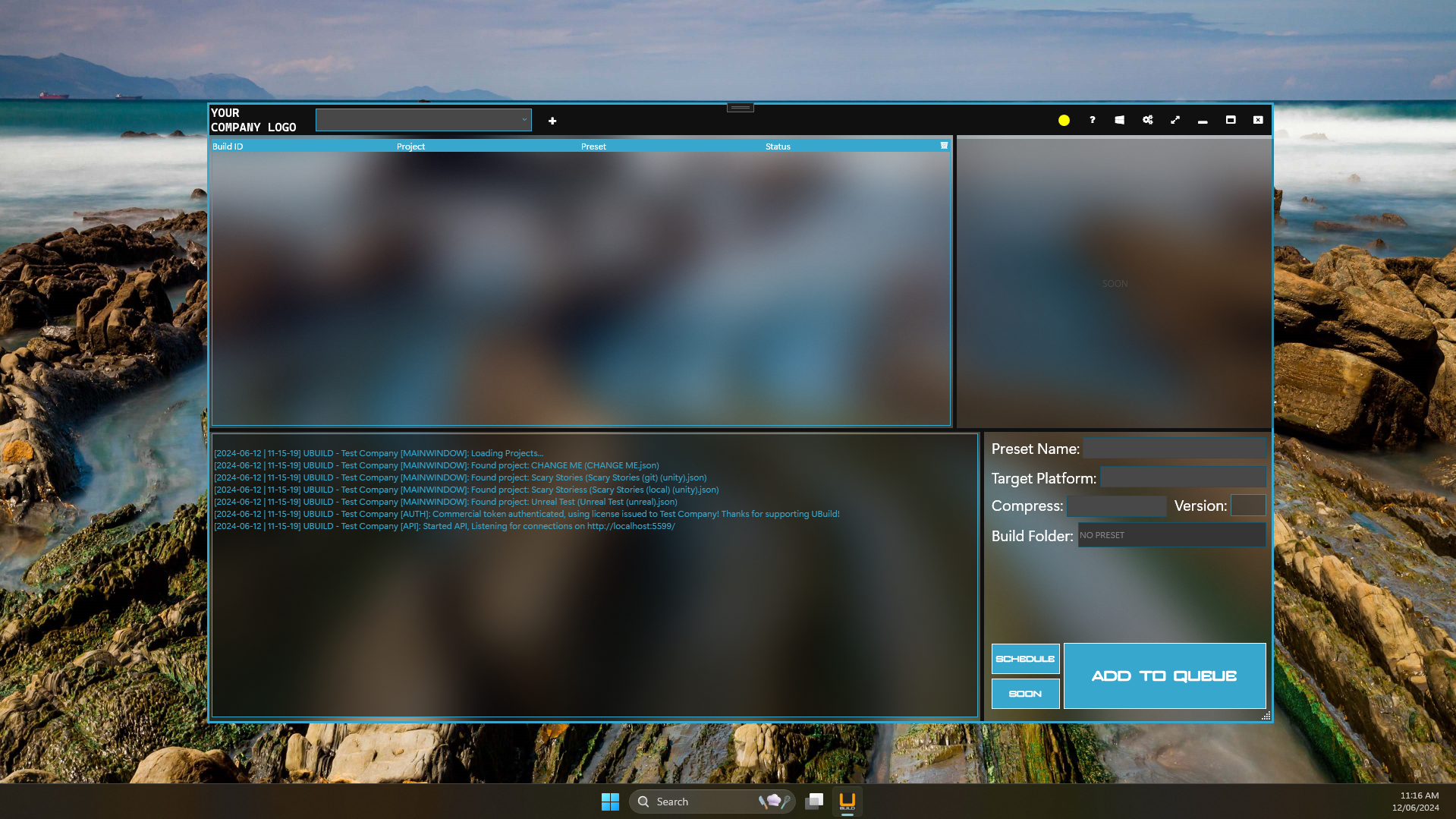Open help via the question mark icon

click(x=1092, y=120)
